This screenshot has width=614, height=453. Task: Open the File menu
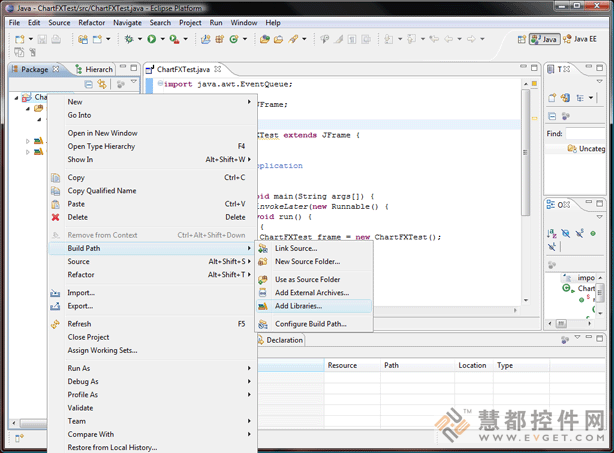(x=14, y=23)
